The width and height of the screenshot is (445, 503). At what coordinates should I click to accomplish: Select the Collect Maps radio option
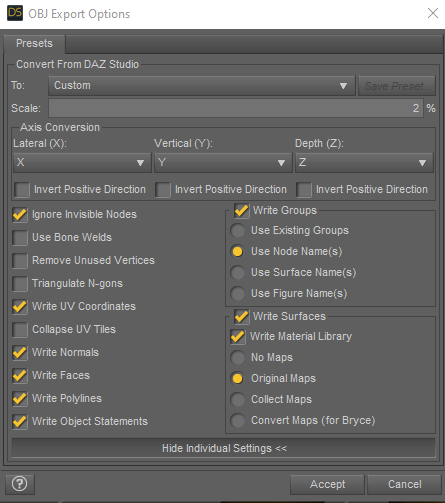[x=237, y=399]
